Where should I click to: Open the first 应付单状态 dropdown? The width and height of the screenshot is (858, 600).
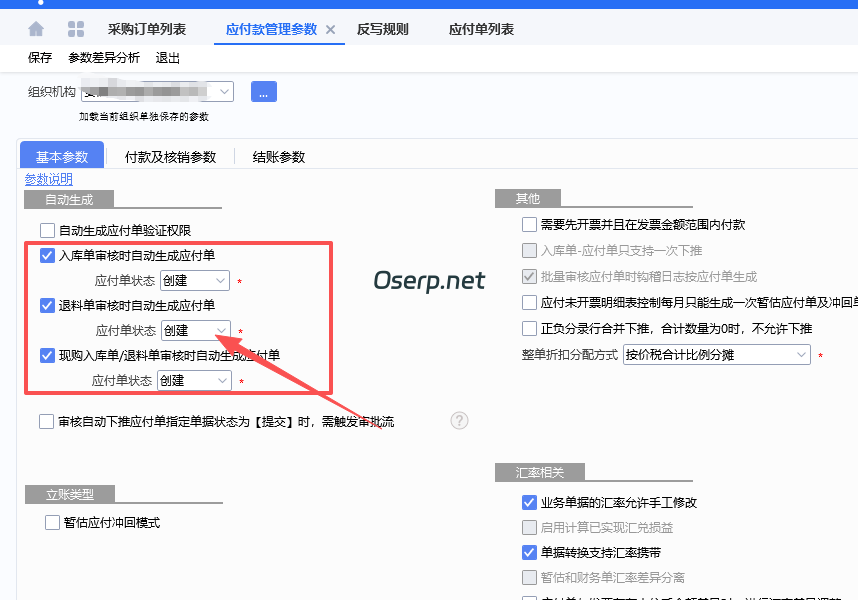pos(194,280)
